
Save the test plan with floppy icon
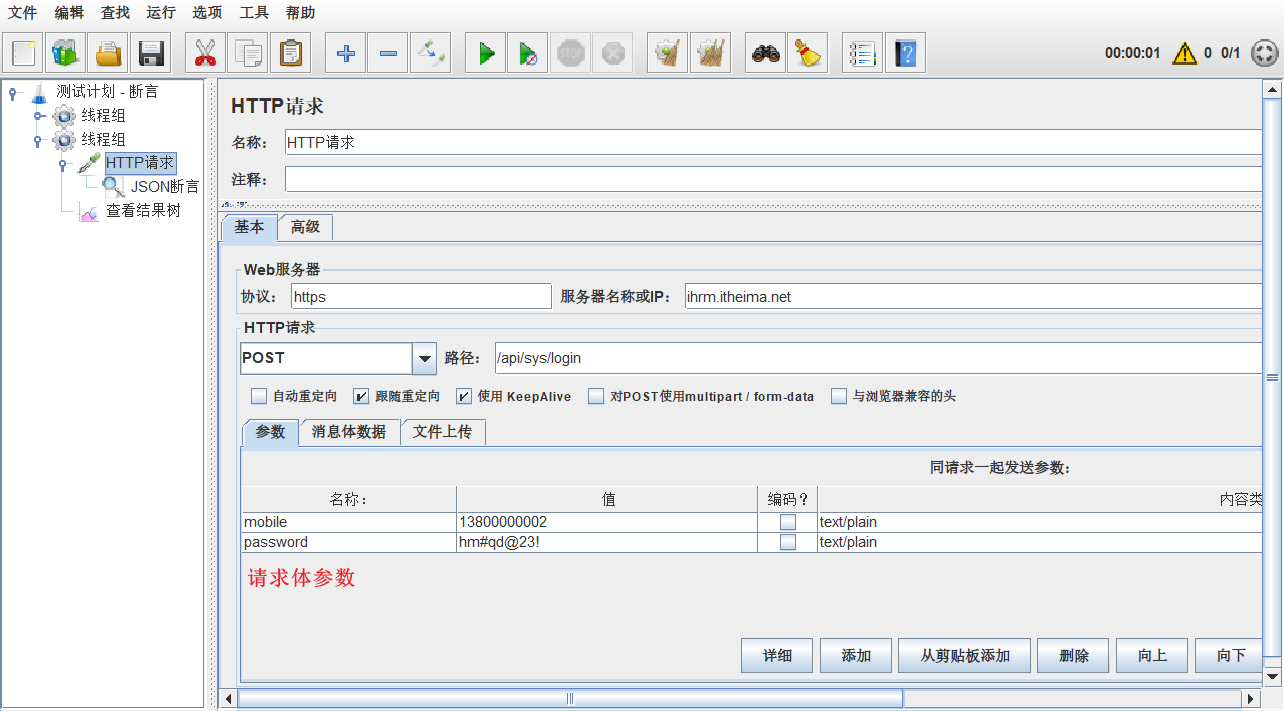(x=150, y=52)
